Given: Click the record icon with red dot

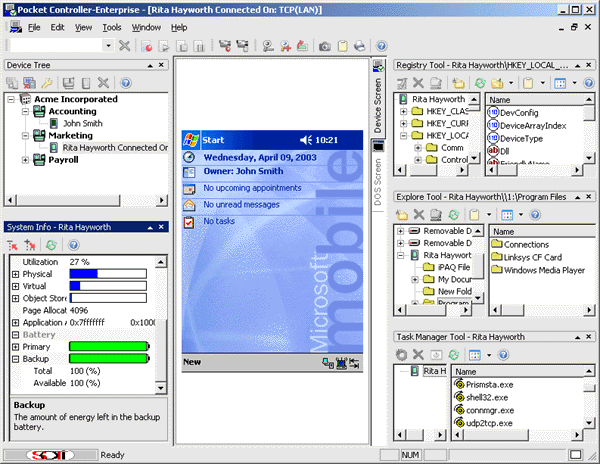Looking at the screenshot, I should click(146, 46).
